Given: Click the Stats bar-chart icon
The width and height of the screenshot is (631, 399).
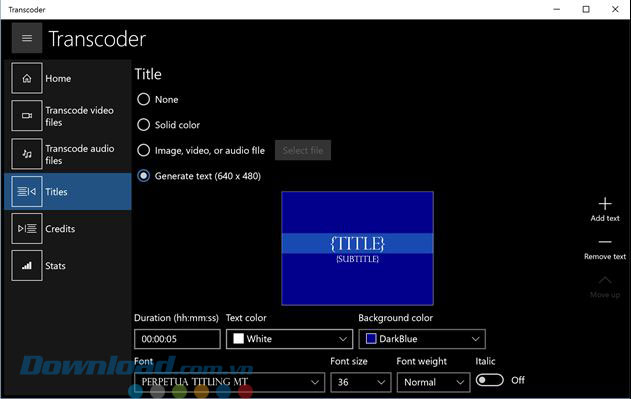Looking at the screenshot, I should (x=27, y=266).
